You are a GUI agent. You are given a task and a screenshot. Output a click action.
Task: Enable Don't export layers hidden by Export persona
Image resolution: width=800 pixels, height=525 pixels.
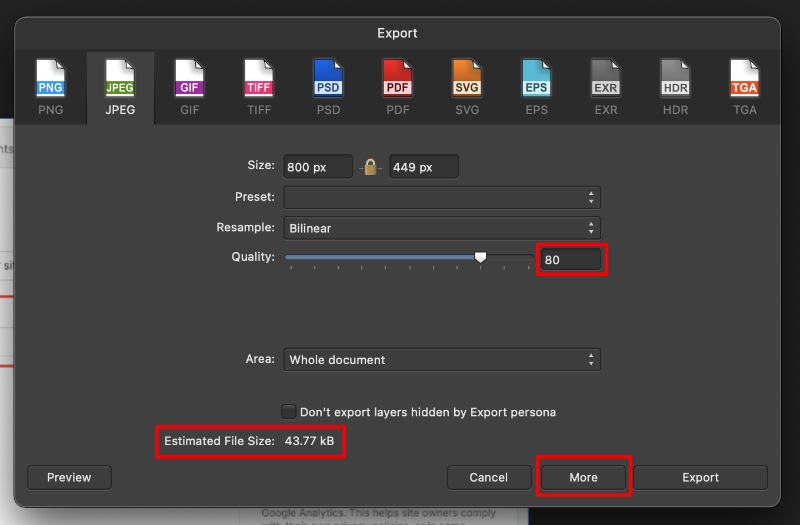point(289,411)
